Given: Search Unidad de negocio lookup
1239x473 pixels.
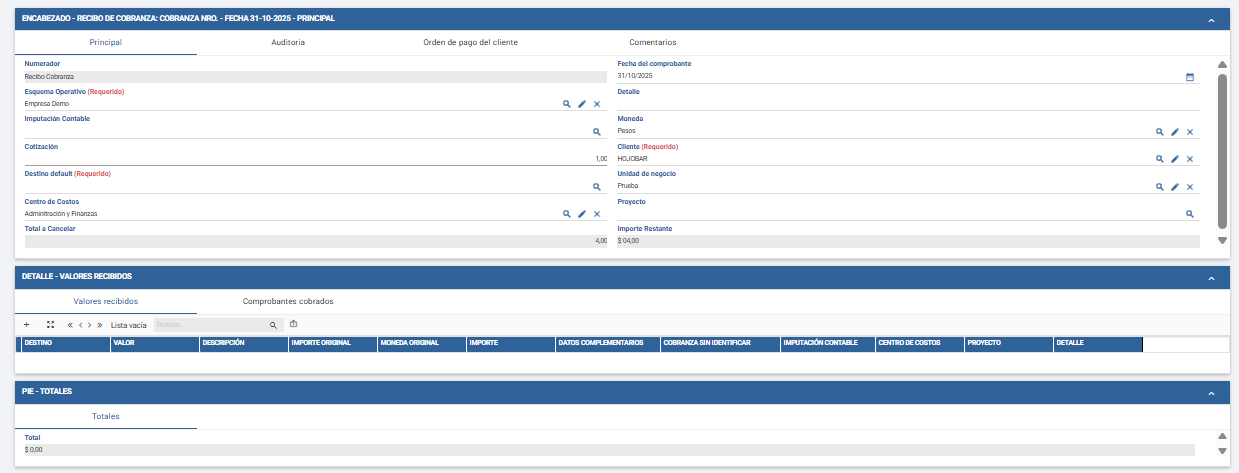Looking at the screenshot, I should click(1160, 187).
